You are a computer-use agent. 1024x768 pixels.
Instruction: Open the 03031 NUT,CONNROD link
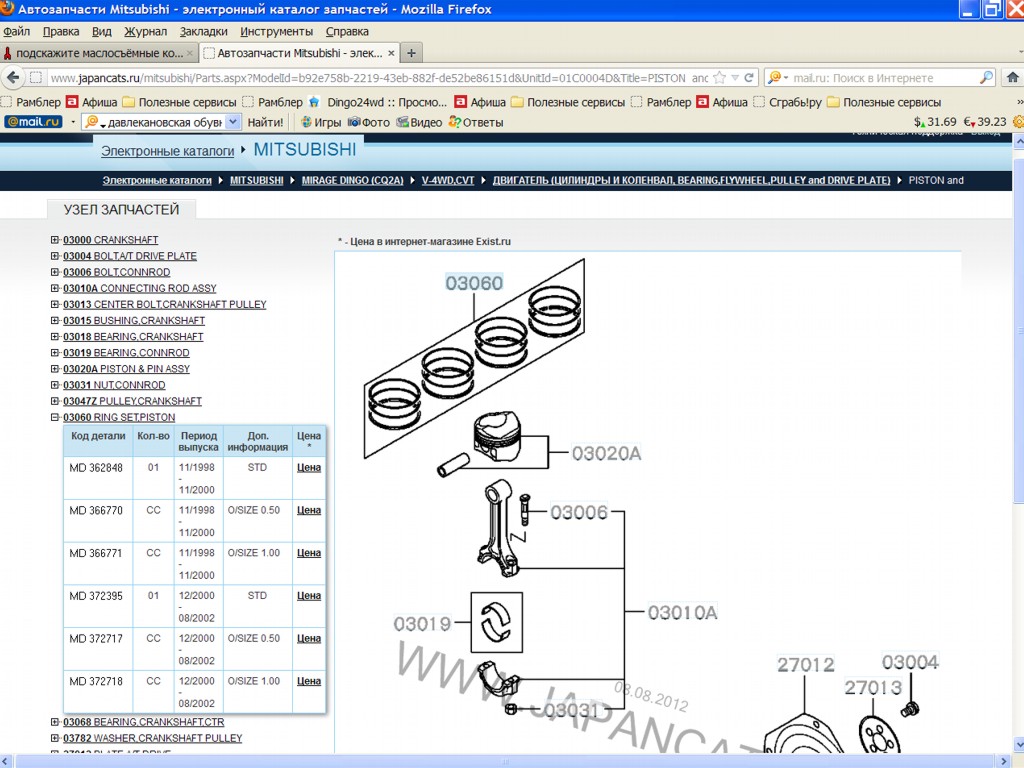click(114, 385)
